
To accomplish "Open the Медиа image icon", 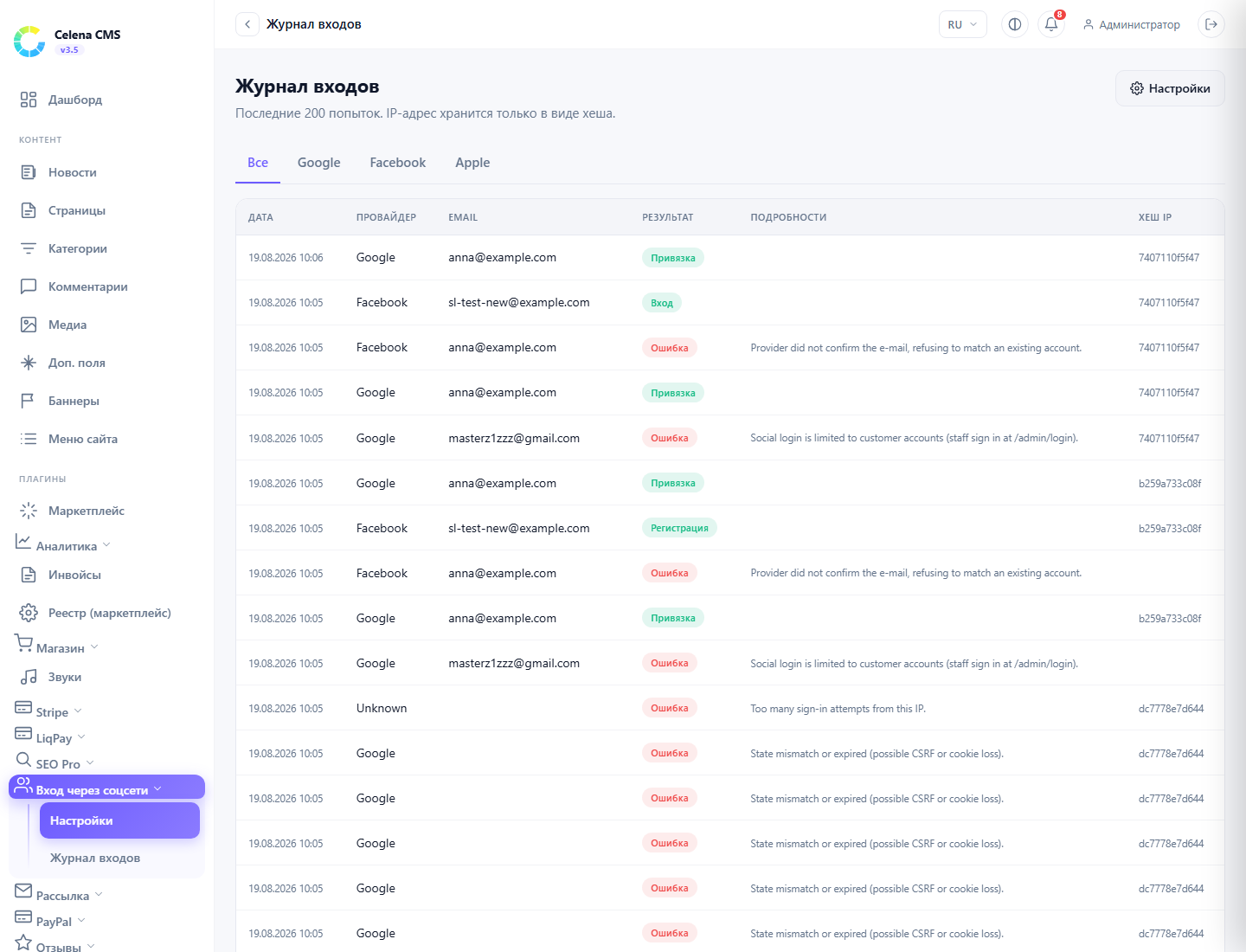I will tap(29, 325).
